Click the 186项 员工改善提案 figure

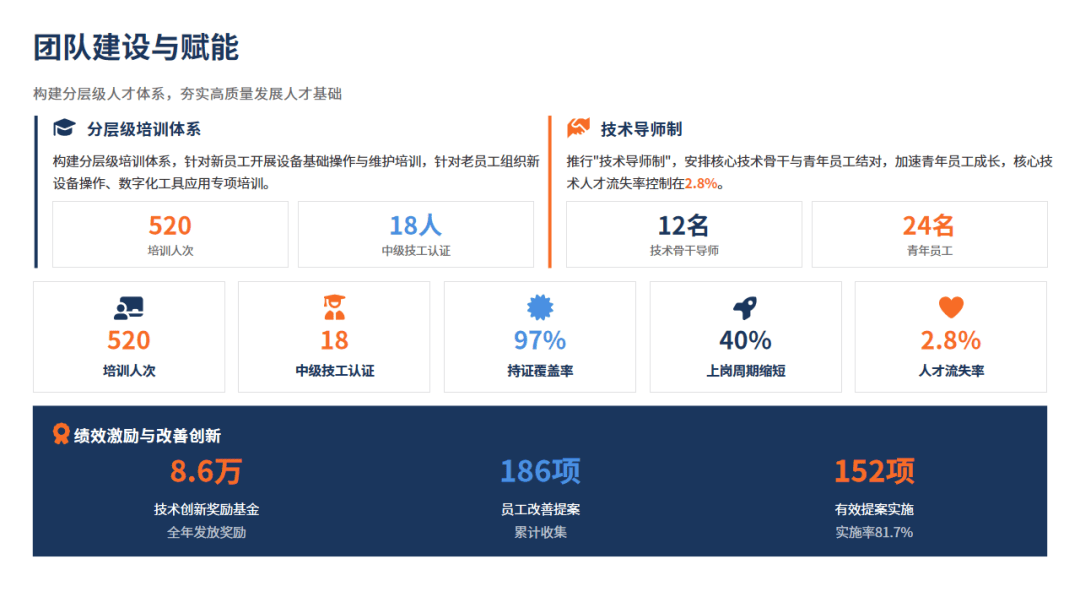coord(540,471)
